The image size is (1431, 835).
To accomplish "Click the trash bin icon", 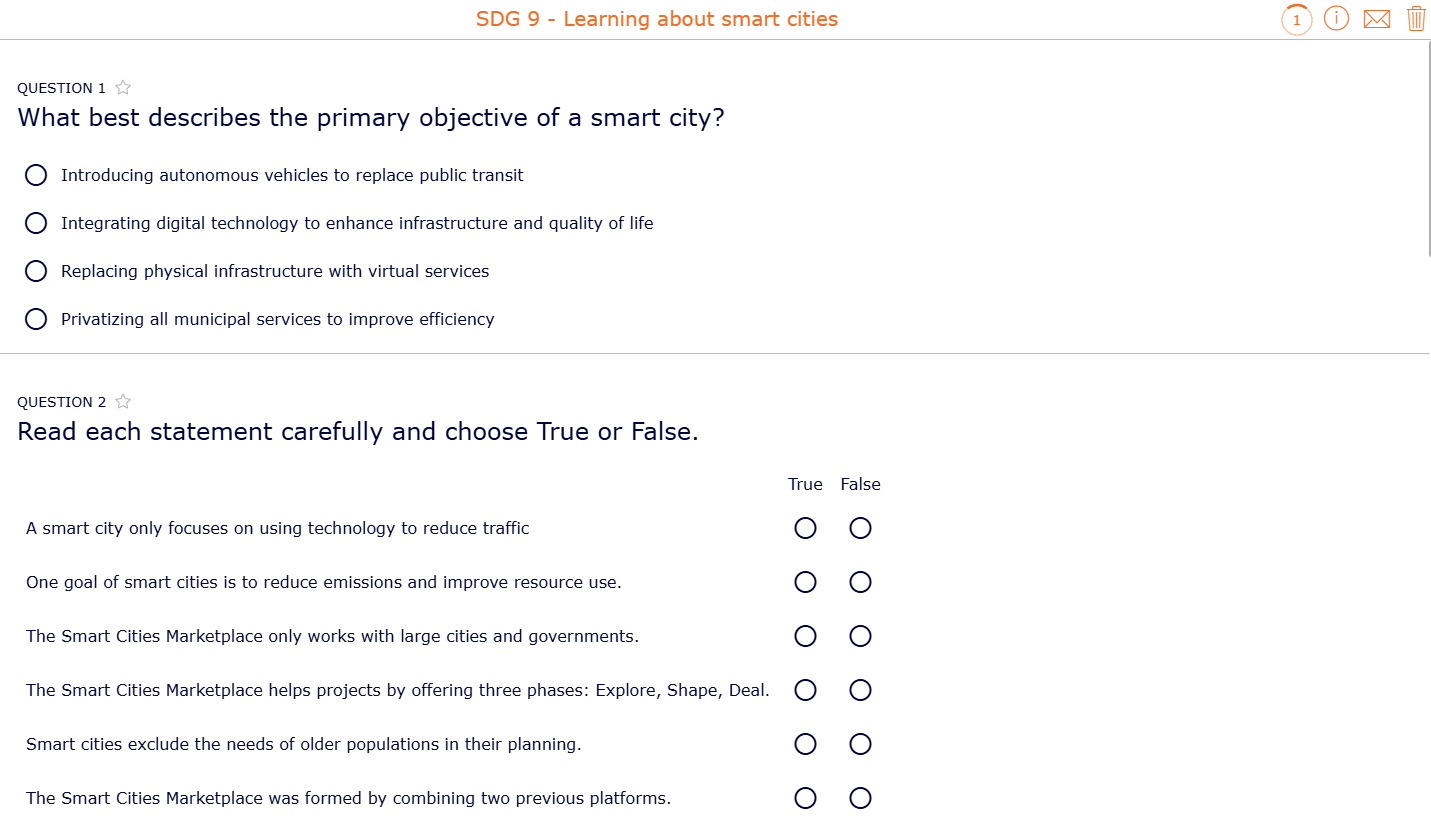I will [x=1416, y=18].
